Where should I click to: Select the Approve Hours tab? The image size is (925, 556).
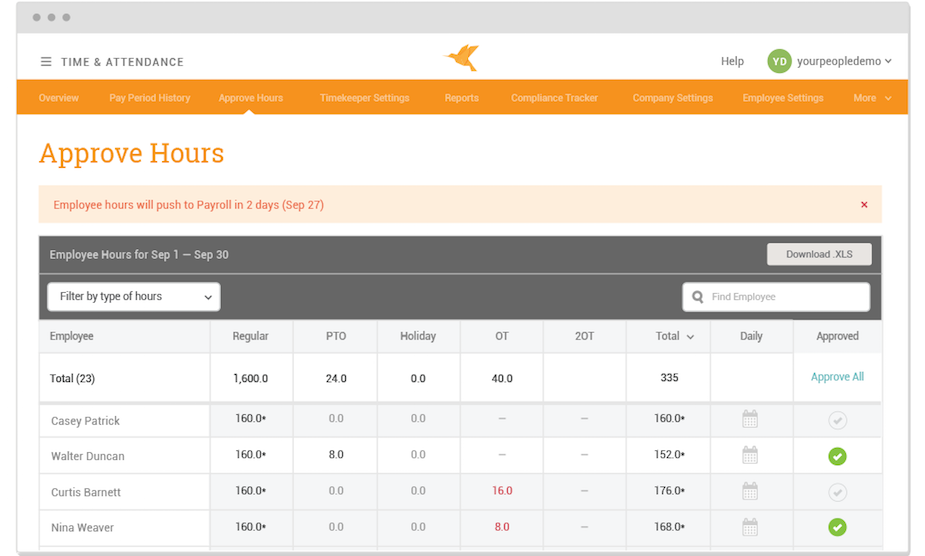click(251, 98)
